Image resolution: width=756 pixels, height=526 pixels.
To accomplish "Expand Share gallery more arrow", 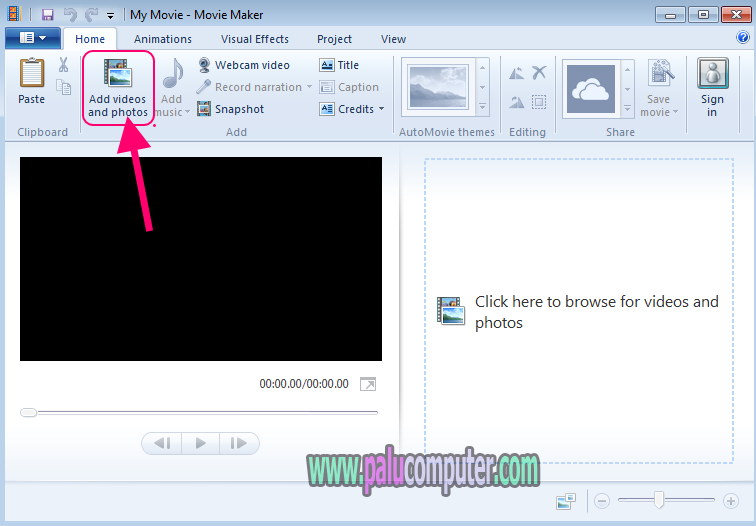I will (627, 109).
